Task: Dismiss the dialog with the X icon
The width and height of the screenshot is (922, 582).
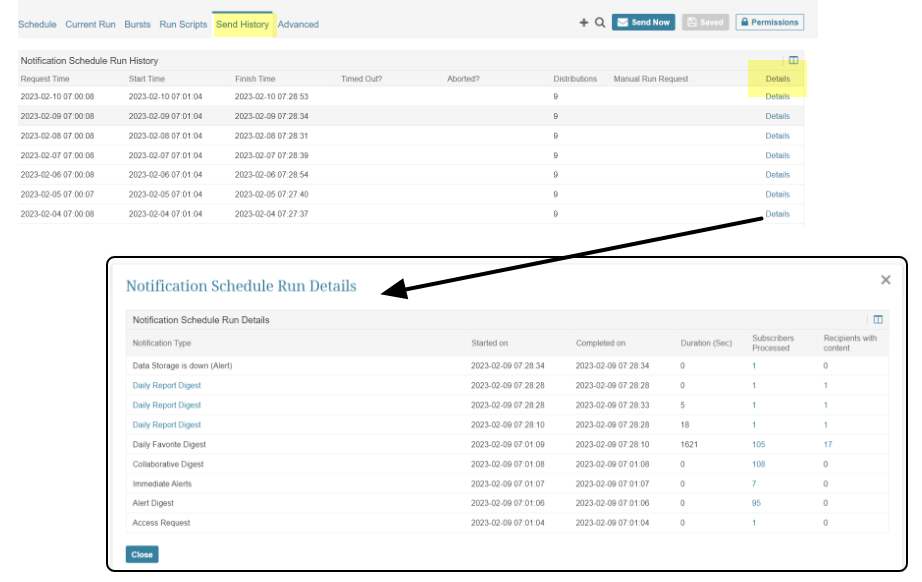Action: click(x=884, y=280)
